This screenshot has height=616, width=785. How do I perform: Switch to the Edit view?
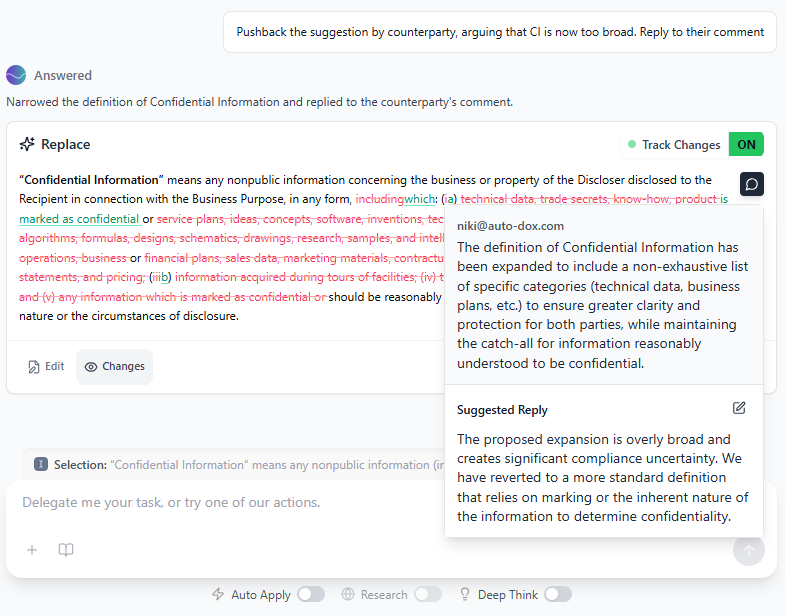[47, 367]
